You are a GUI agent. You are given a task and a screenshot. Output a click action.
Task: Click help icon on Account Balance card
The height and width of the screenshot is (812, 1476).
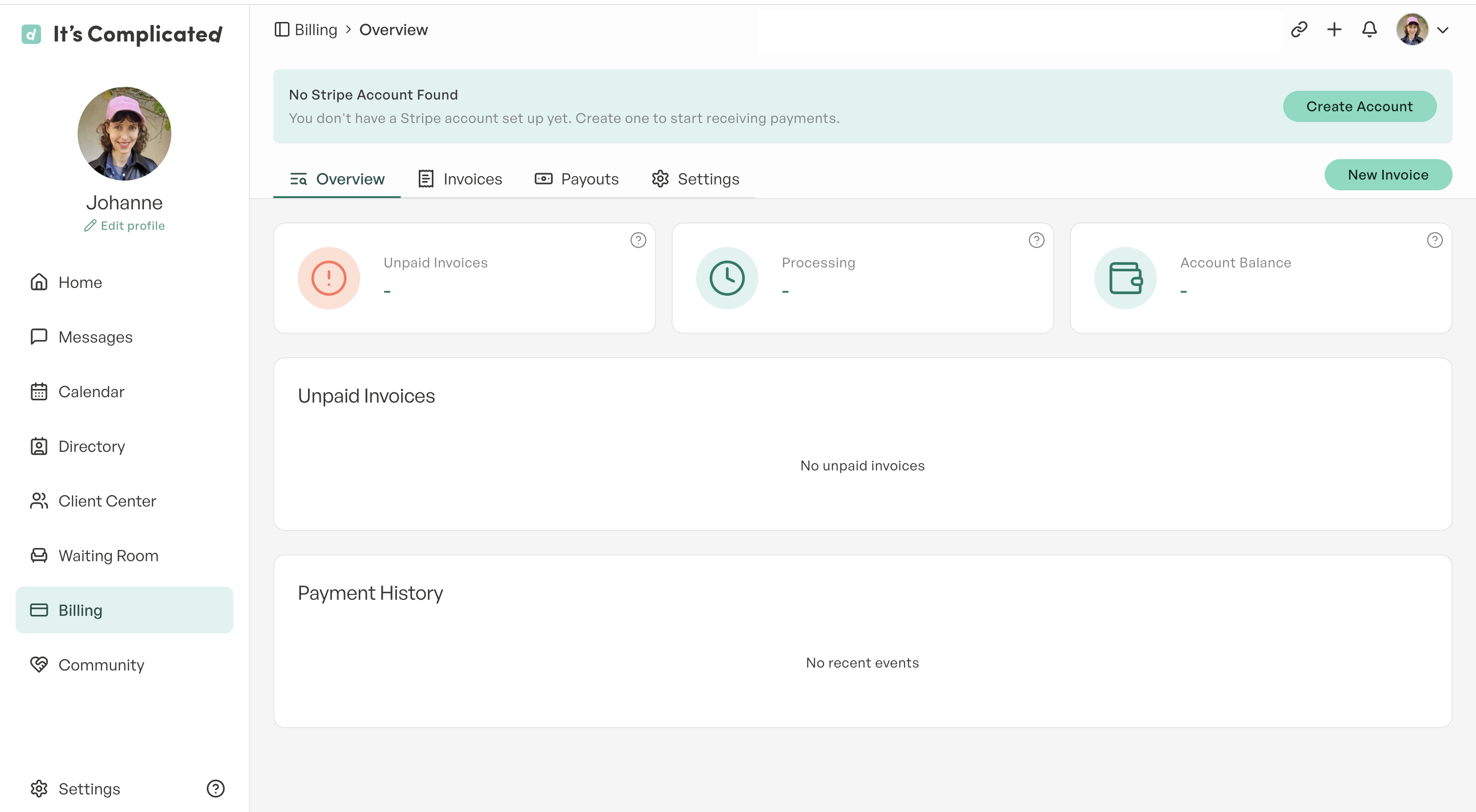(x=1434, y=240)
